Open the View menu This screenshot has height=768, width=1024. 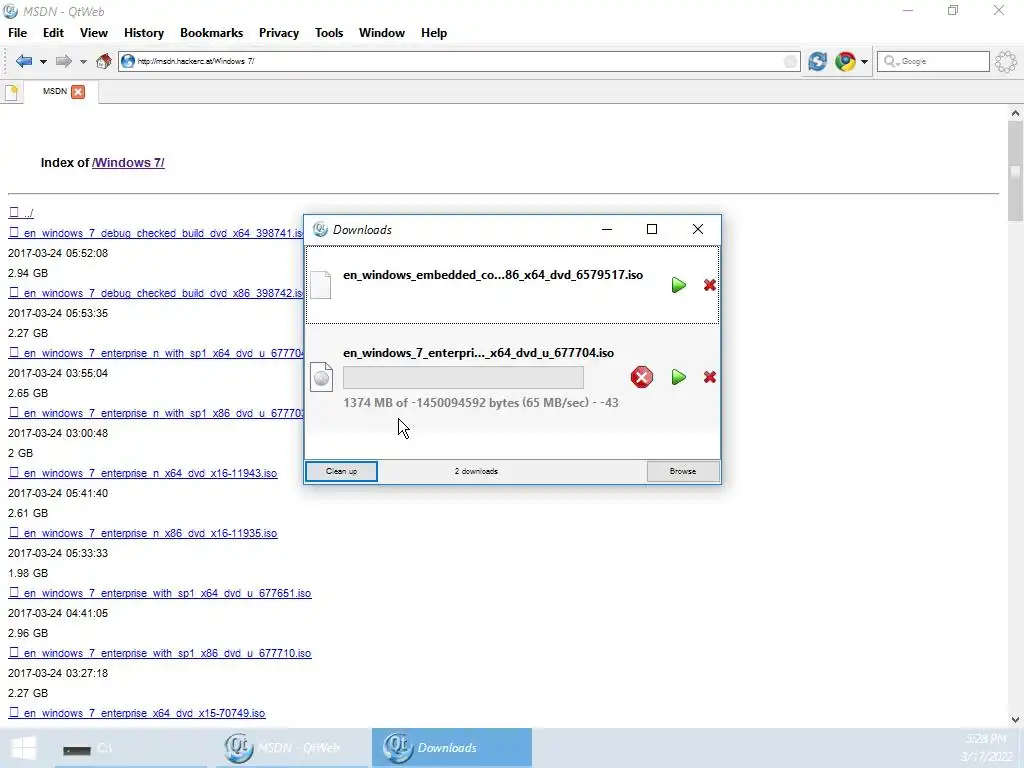(93, 33)
